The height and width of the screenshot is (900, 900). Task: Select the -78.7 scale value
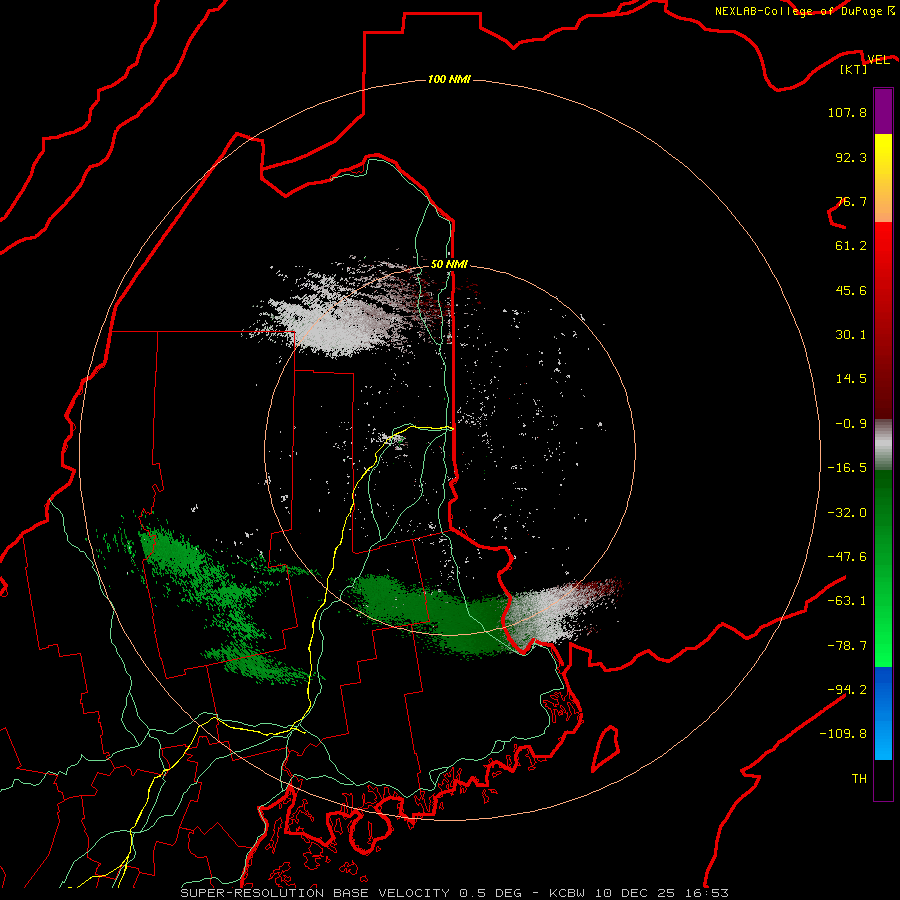point(847,646)
